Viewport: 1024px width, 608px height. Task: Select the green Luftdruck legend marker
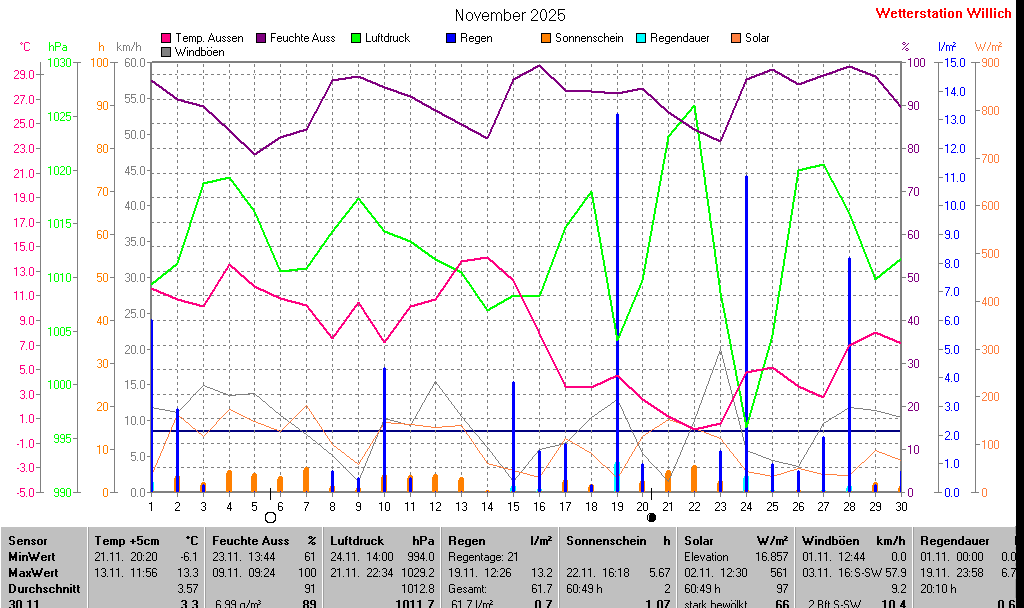[x=357, y=38]
